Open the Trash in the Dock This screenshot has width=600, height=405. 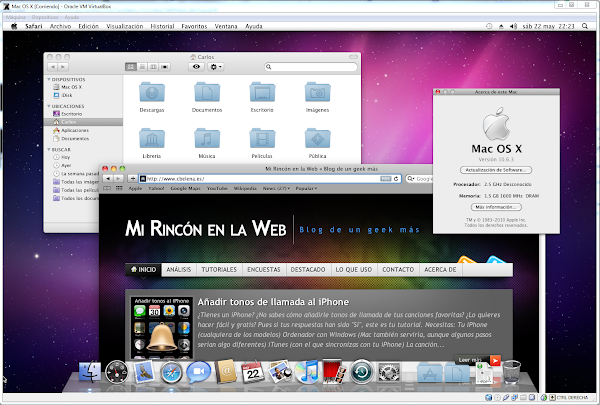[510, 373]
